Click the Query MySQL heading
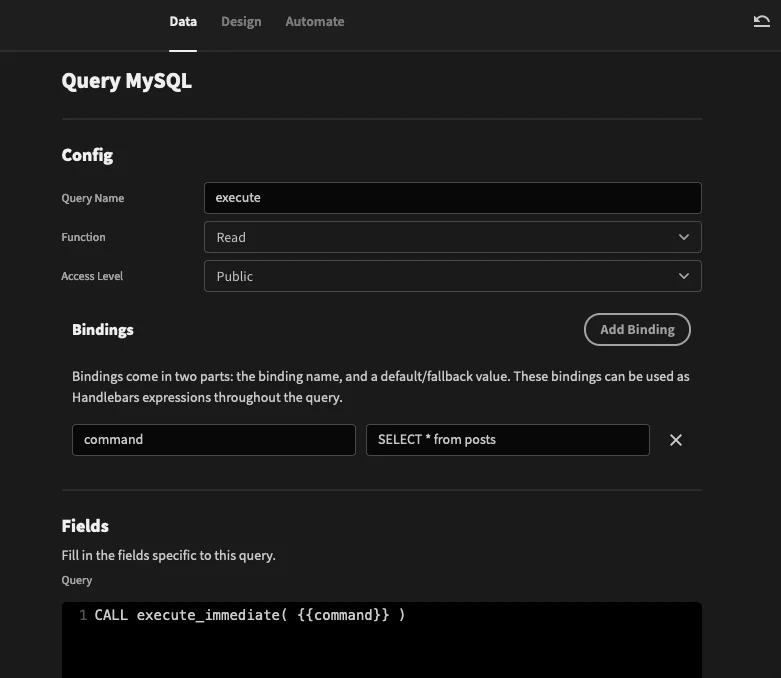The width and height of the screenshot is (781, 678). tap(127, 81)
